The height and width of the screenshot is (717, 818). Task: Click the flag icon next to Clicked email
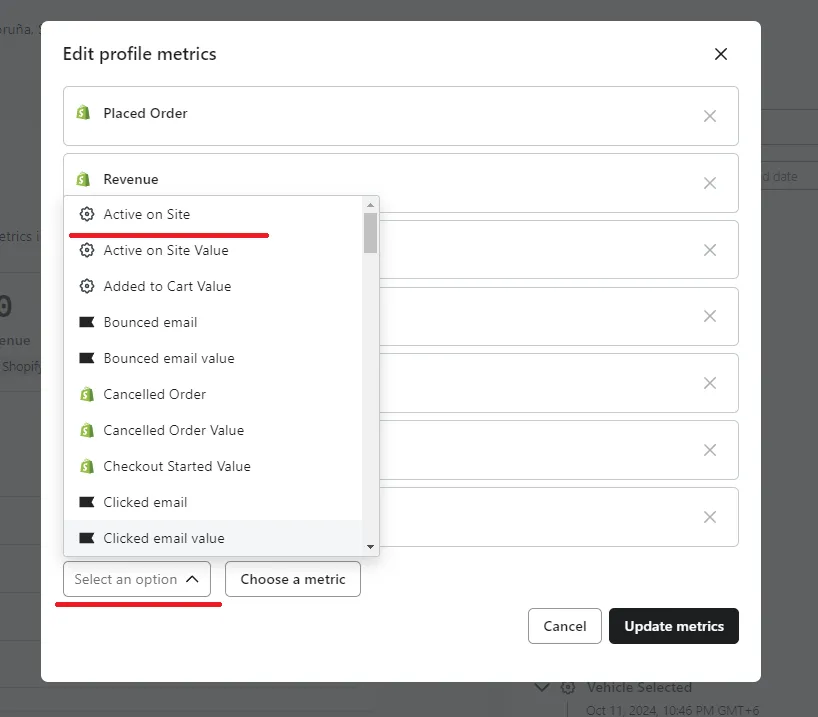pyautogui.click(x=87, y=502)
